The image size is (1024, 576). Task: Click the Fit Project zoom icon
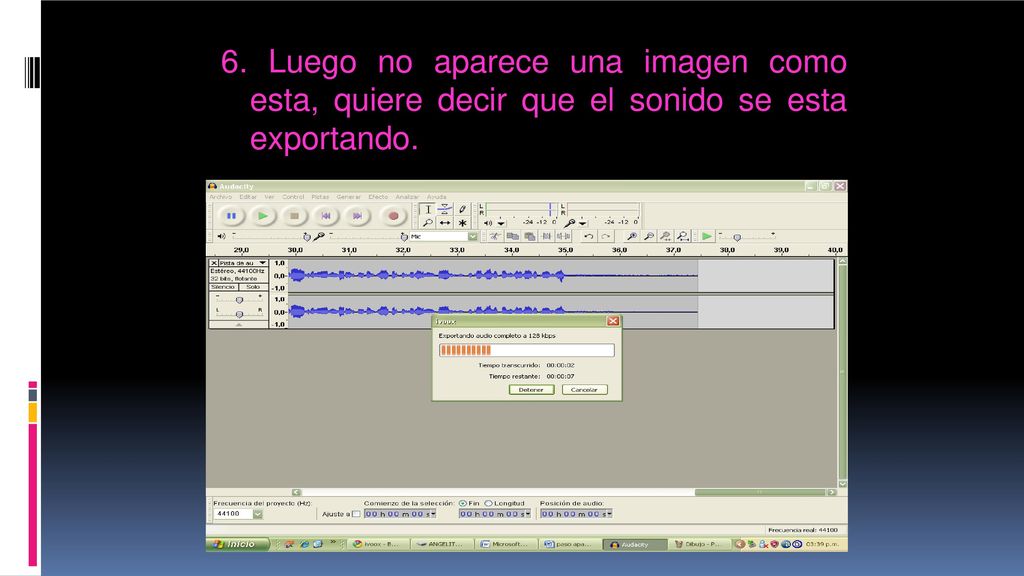coord(683,236)
